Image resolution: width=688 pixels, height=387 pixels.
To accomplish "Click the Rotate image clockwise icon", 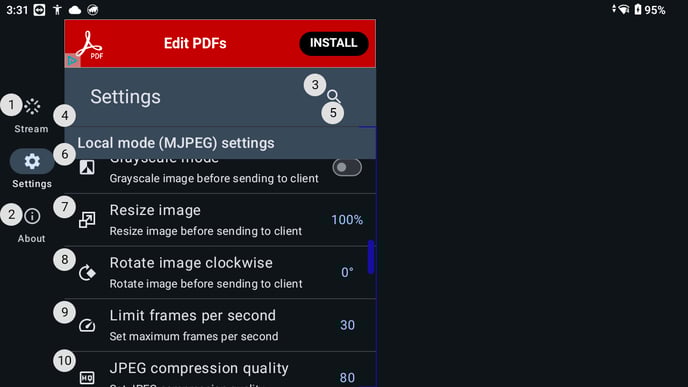I will pyautogui.click(x=87, y=272).
